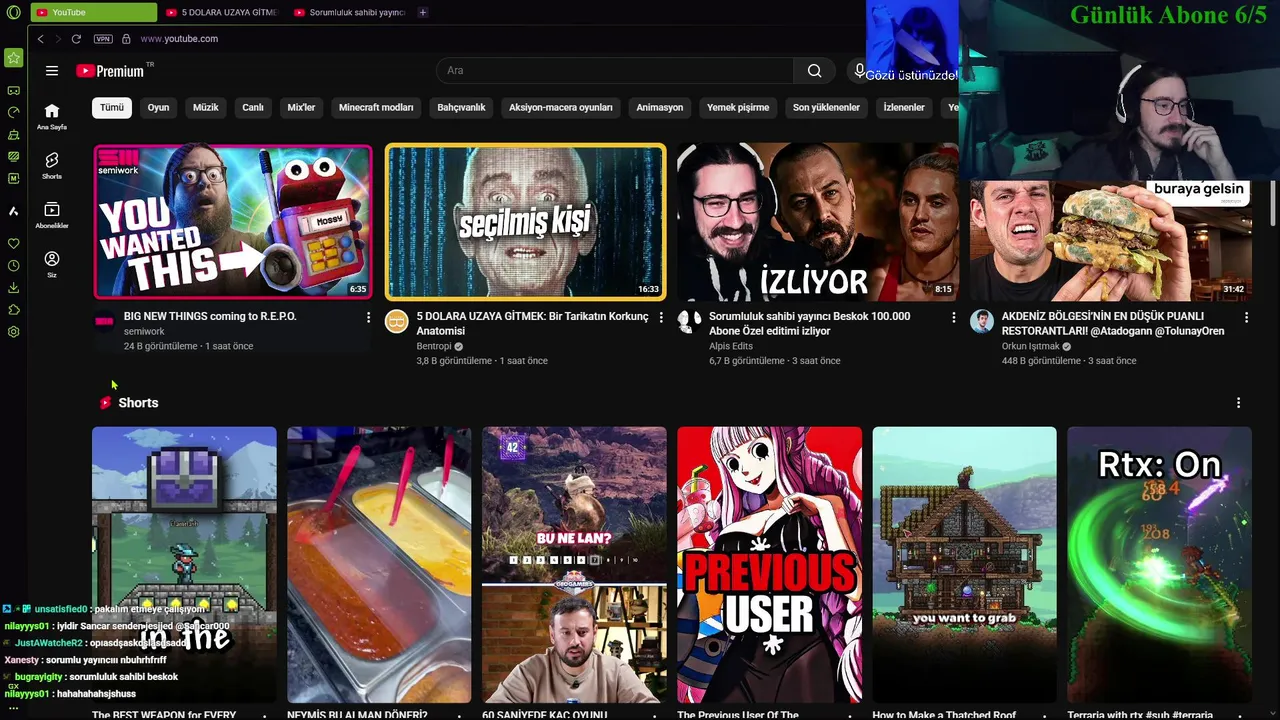Click the site padlock icon in address bar
This screenshot has width=1280, height=720.
click(x=126, y=39)
